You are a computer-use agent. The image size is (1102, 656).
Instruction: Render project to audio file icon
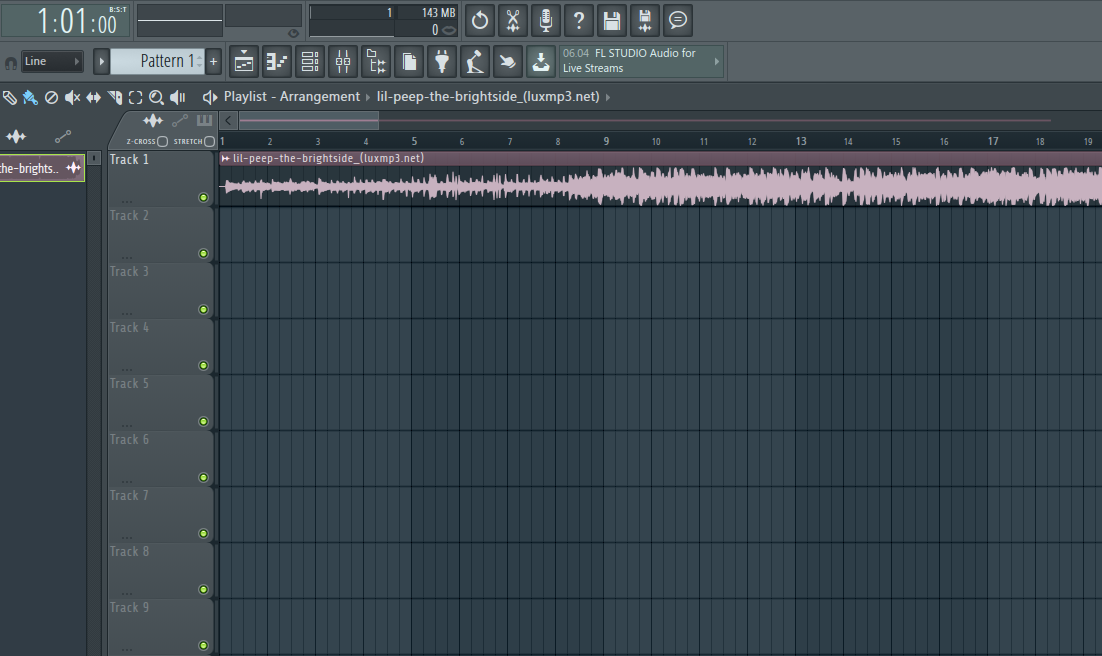(645, 20)
